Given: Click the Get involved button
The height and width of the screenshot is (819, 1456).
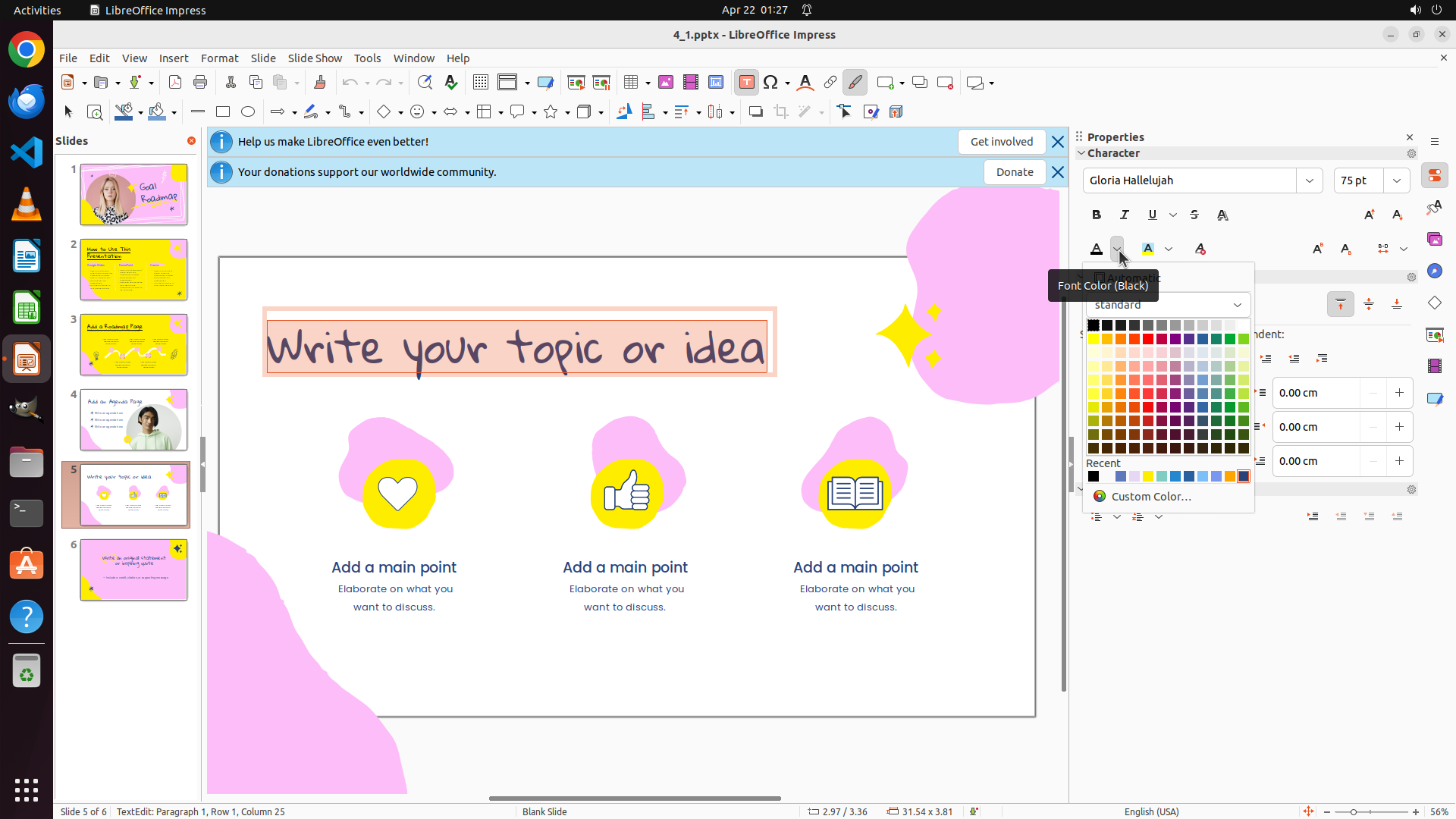Looking at the screenshot, I should tap(1001, 142).
